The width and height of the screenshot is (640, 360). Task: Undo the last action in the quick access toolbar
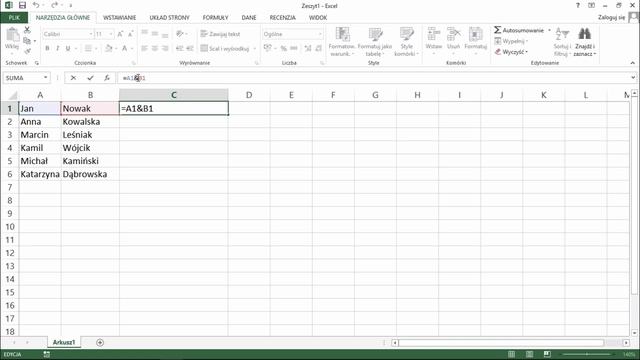(36, 5)
